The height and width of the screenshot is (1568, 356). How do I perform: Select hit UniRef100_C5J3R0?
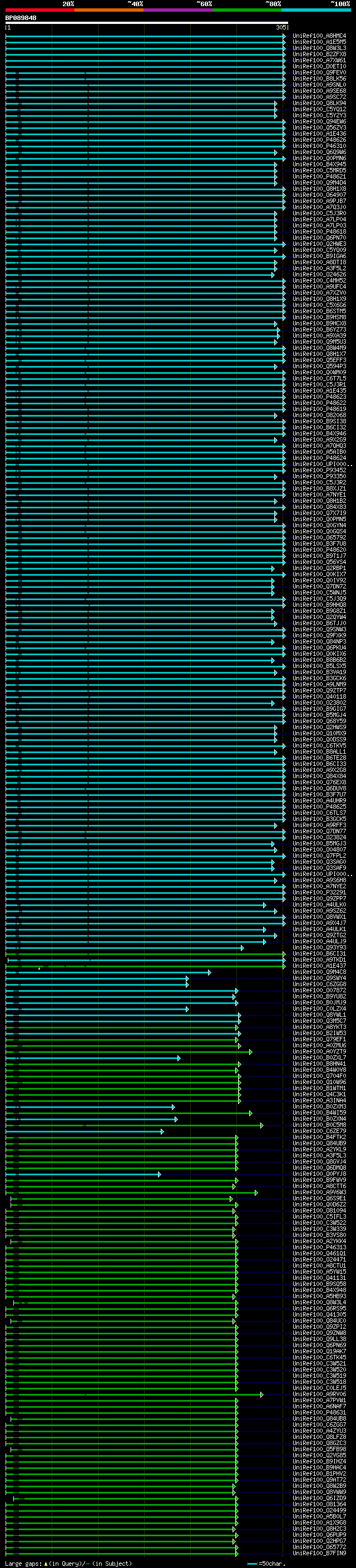[x=319, y=213]
